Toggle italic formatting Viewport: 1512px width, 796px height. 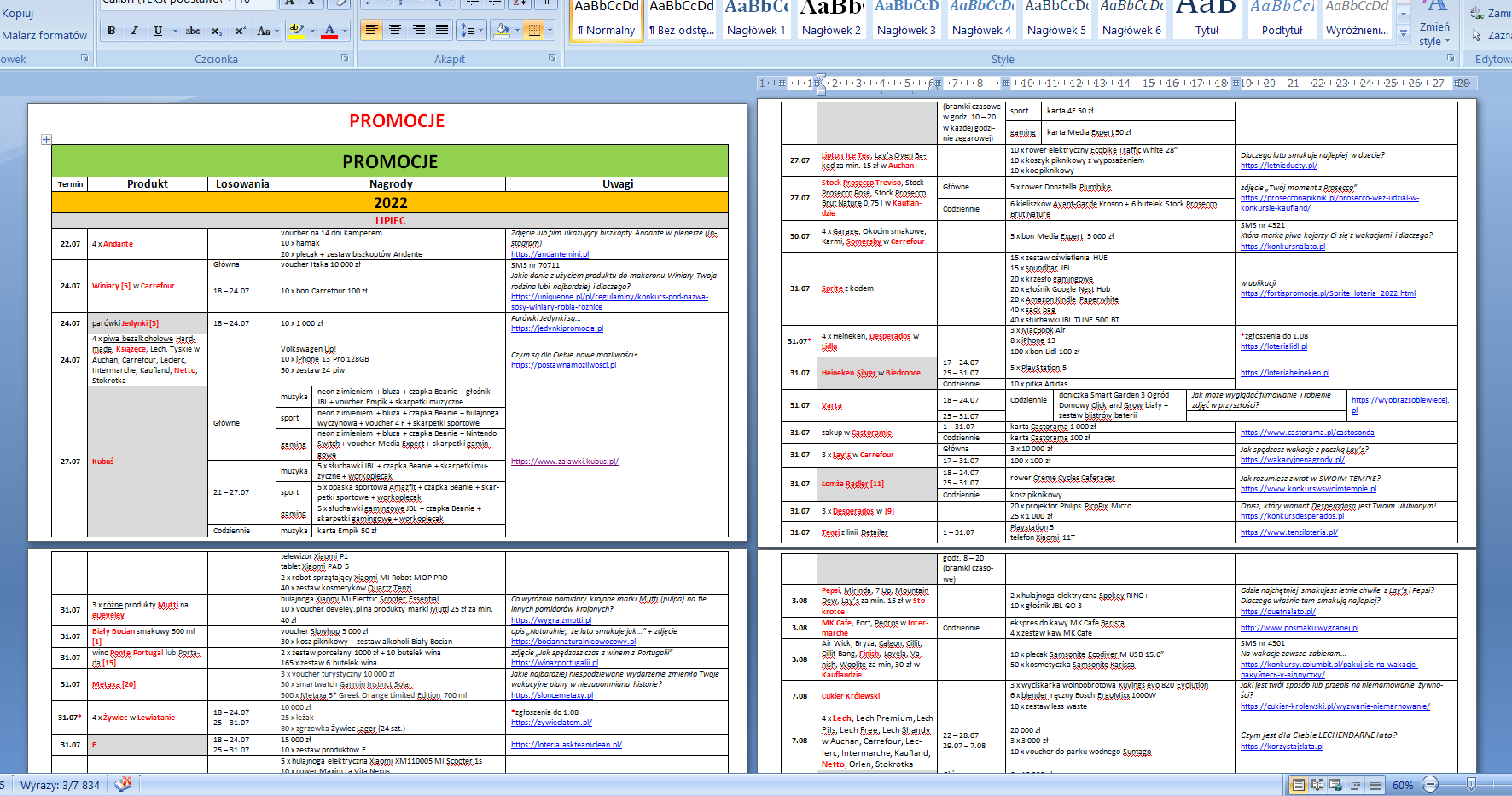tap(134, 31)
